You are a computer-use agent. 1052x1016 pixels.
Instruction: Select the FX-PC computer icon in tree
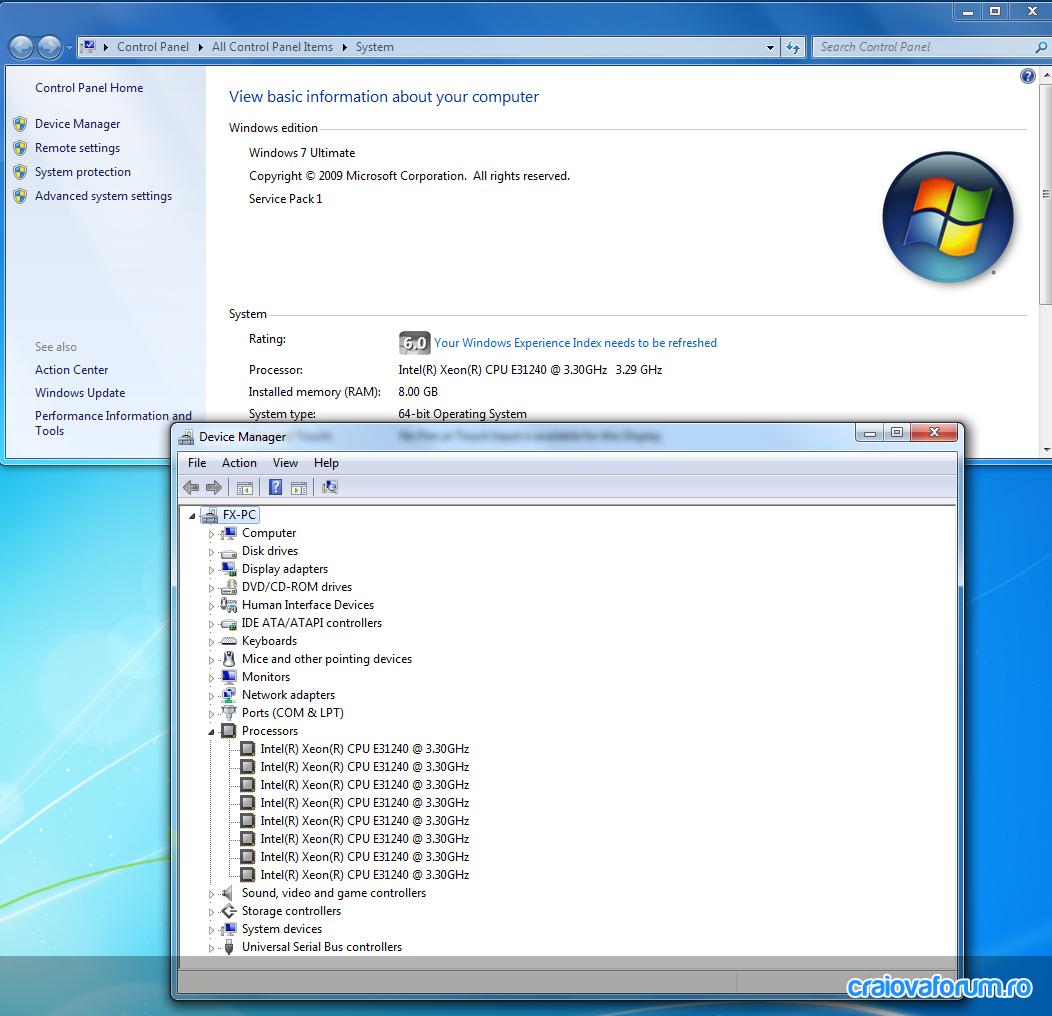209,515
